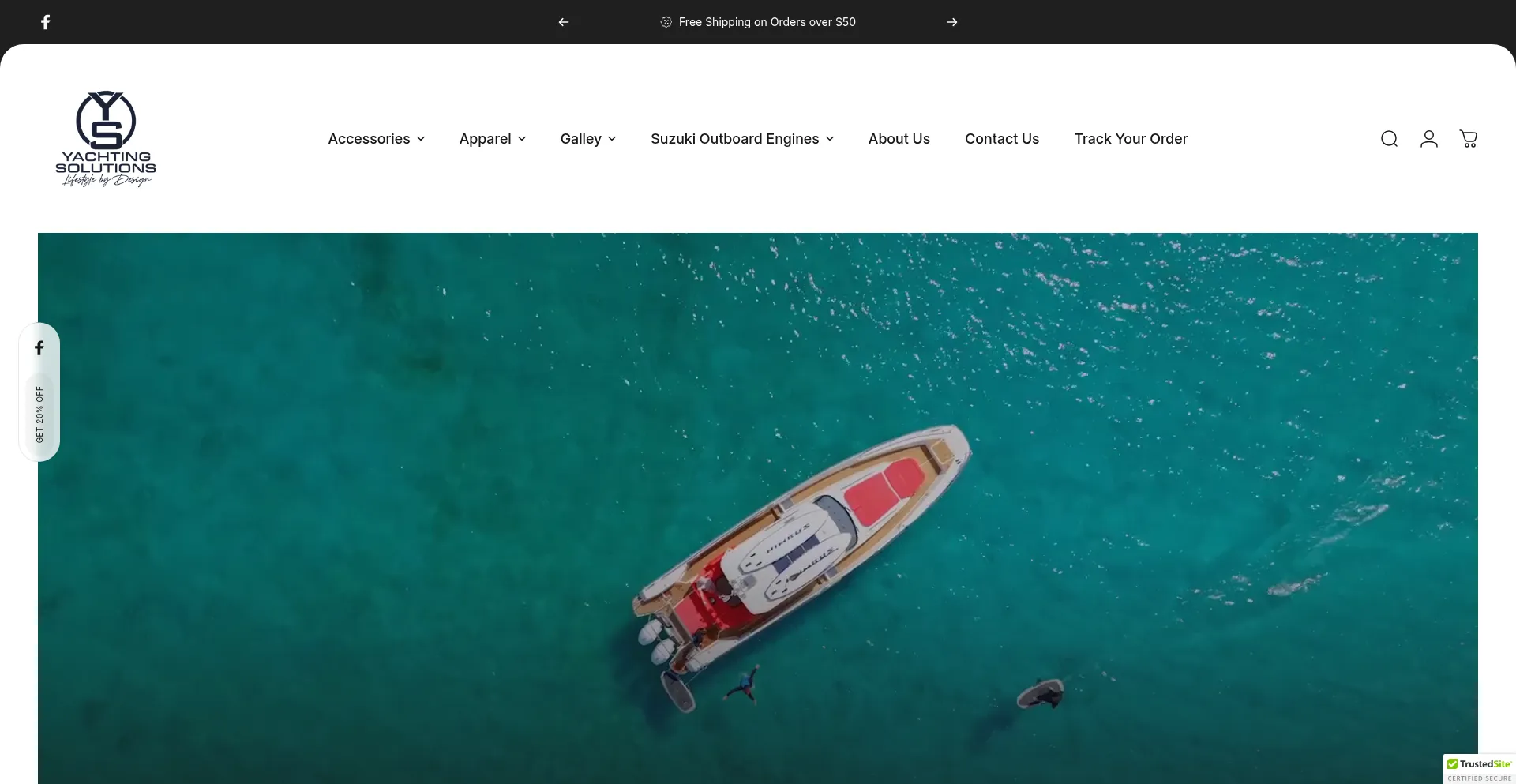
Task: Go to Contact Us page
Action: point(1002,139)
